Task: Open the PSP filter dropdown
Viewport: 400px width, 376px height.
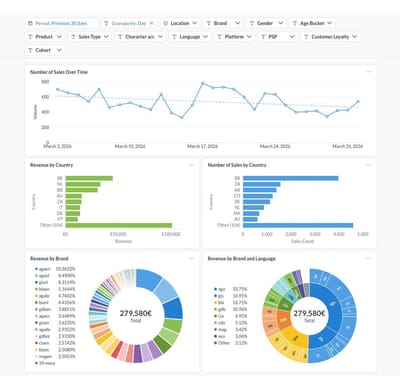Action: click(278, 37)
